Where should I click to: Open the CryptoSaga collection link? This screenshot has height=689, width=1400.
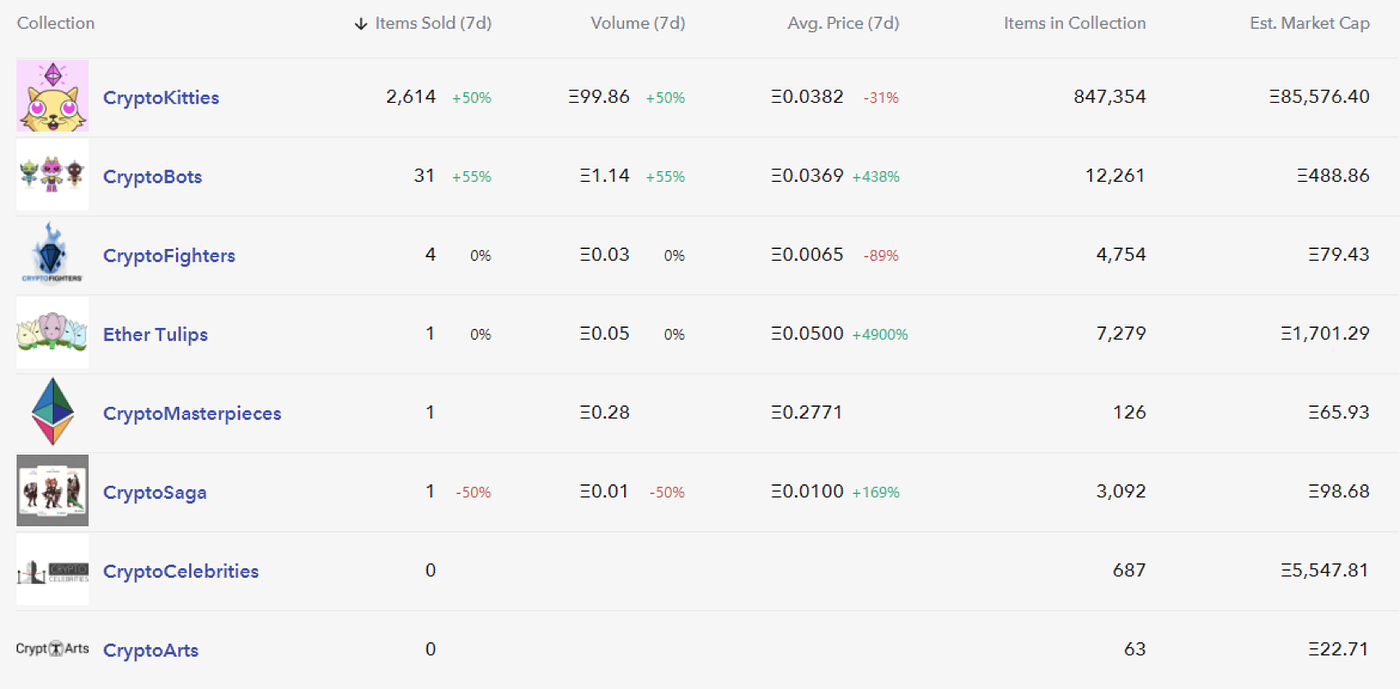[155, 493]
